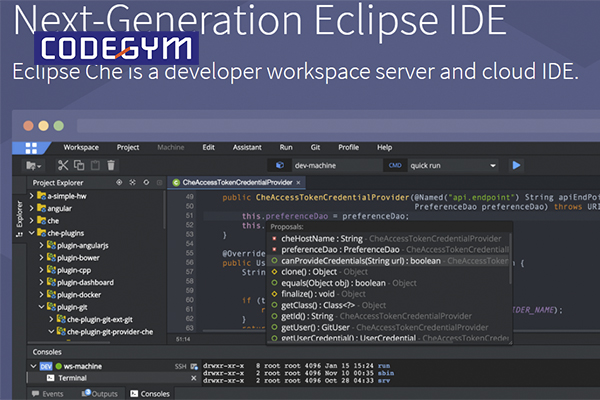Image resolution: width=600 pixels, height=400 pixels.
Task: Open the Workspace menu
Action: click(81, 146)
